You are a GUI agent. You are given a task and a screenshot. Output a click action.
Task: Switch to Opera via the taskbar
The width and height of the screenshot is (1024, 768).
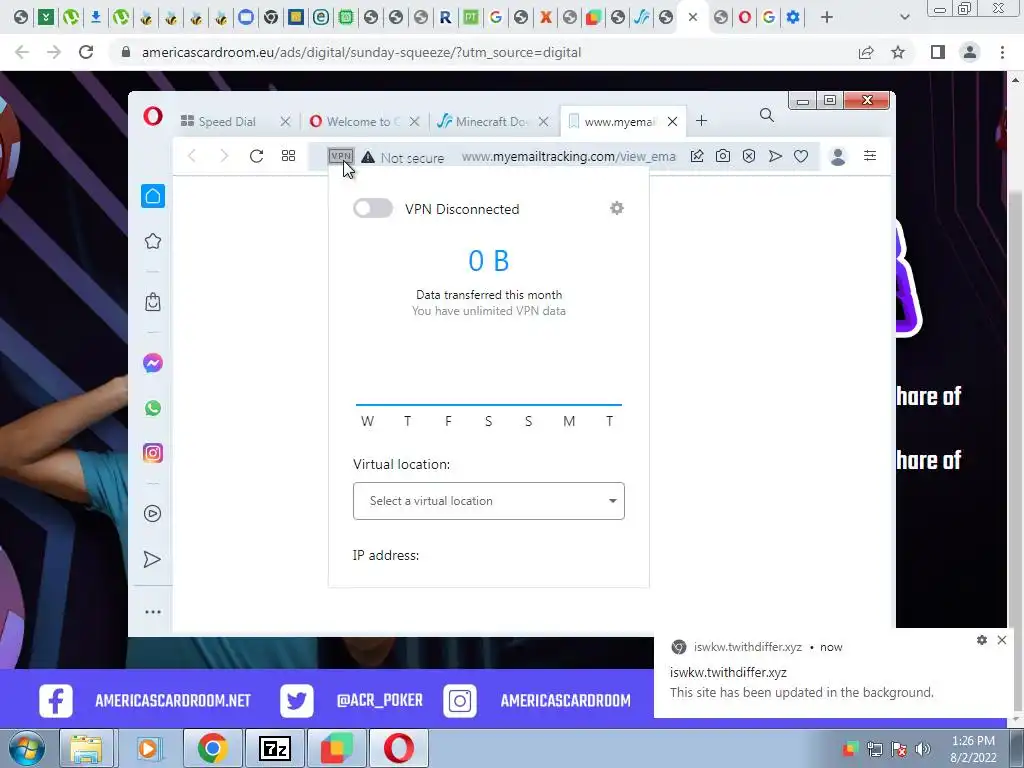coord(399,748)
